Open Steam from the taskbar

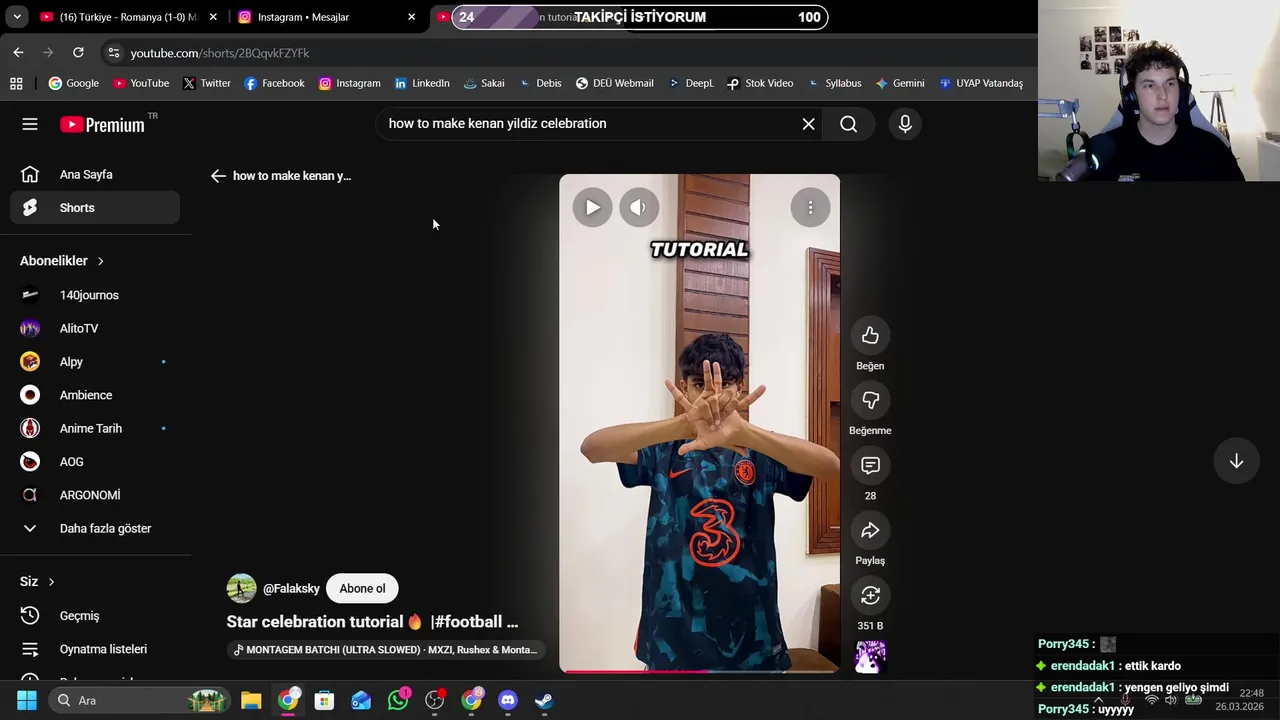(544, 701)
